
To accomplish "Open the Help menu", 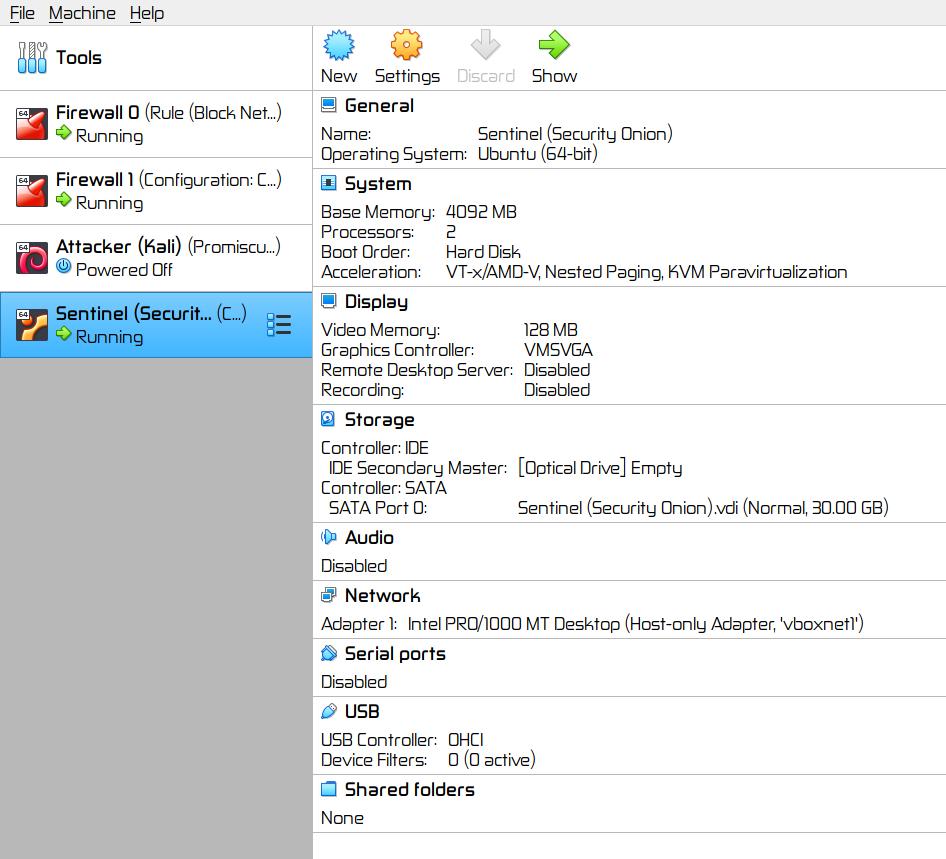I will [x=147, y=13].
